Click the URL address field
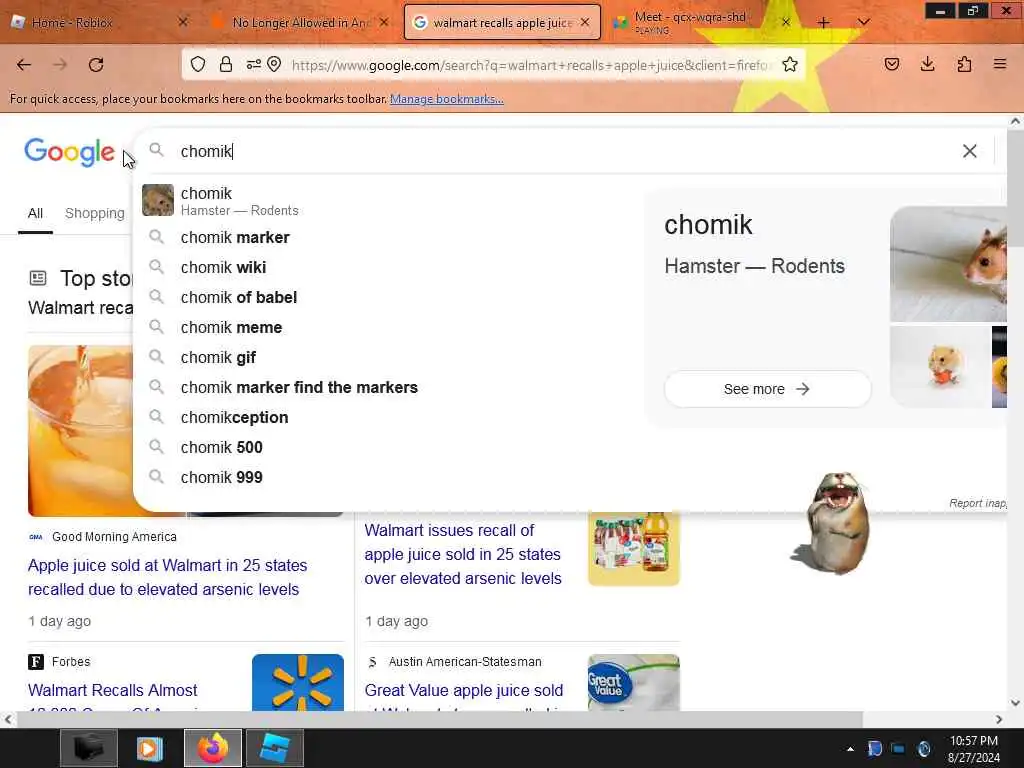 click(530, 65)
